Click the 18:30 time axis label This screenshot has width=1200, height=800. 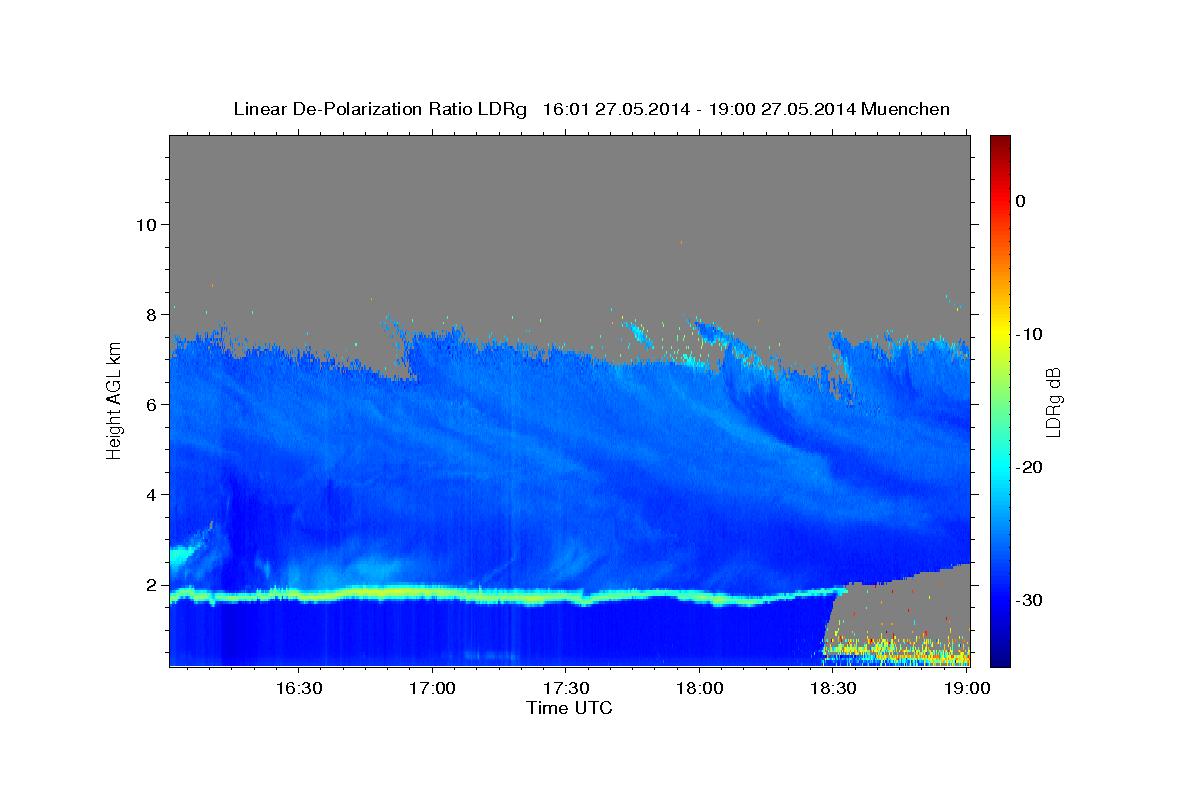click(x=833, y=688)
